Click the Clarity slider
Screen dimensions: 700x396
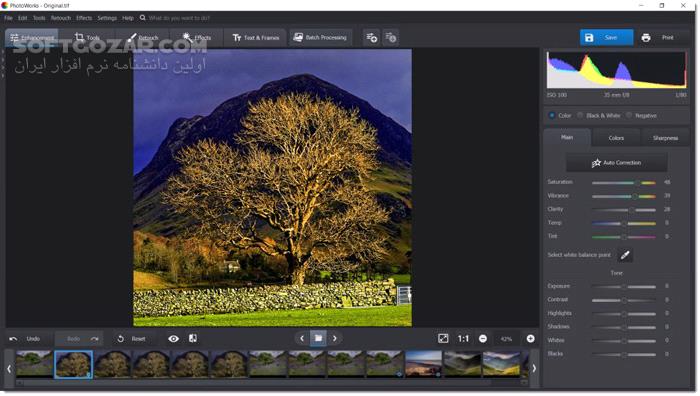[x=624, y=209]
